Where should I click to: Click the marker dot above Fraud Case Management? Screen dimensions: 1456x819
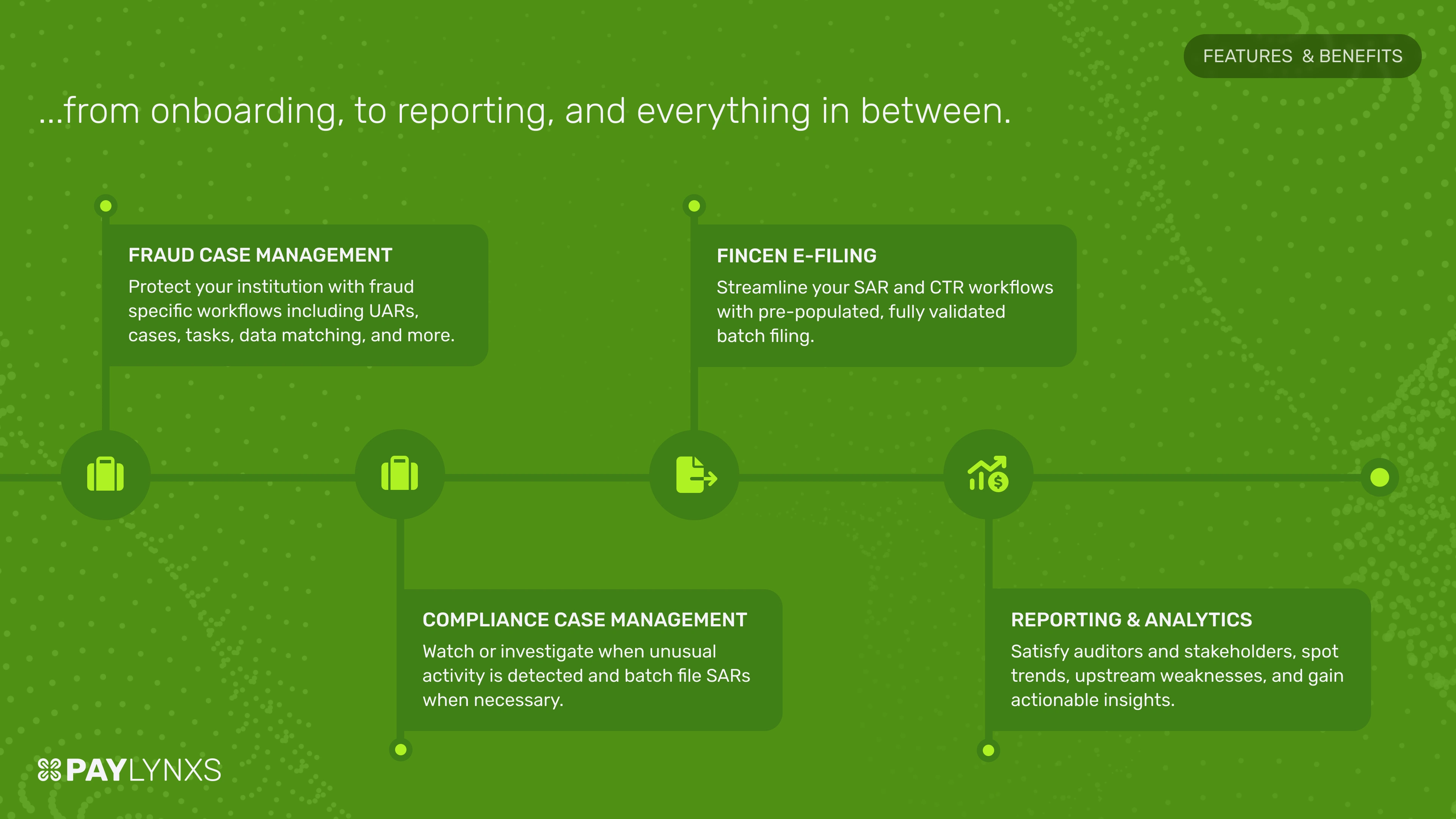[106, 206]
